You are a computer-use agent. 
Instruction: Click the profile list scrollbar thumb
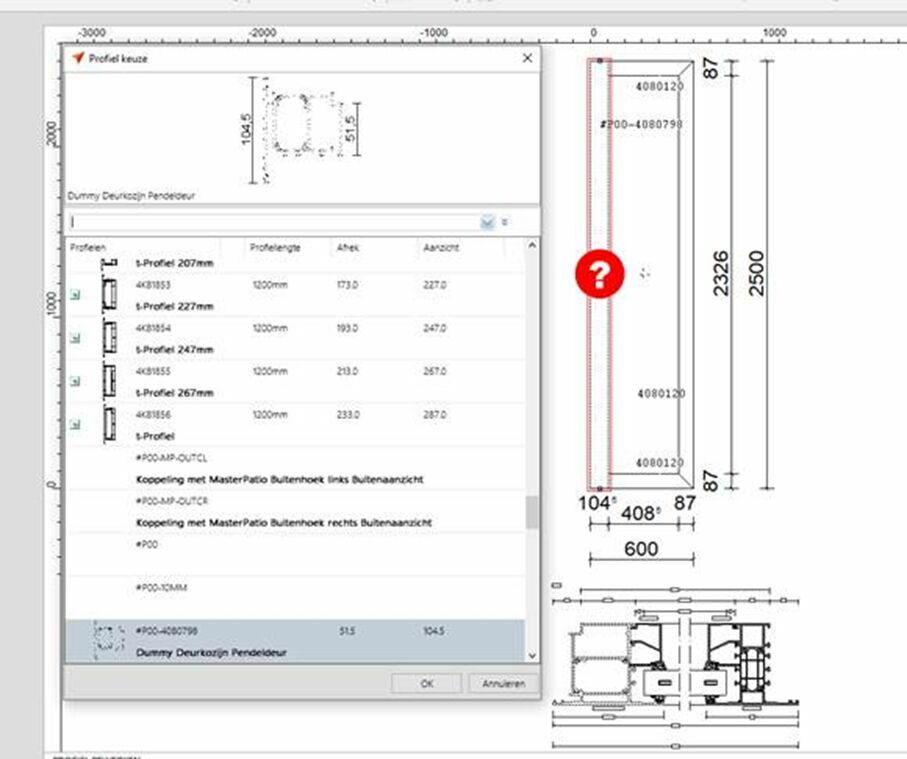[x=532, y=512]
